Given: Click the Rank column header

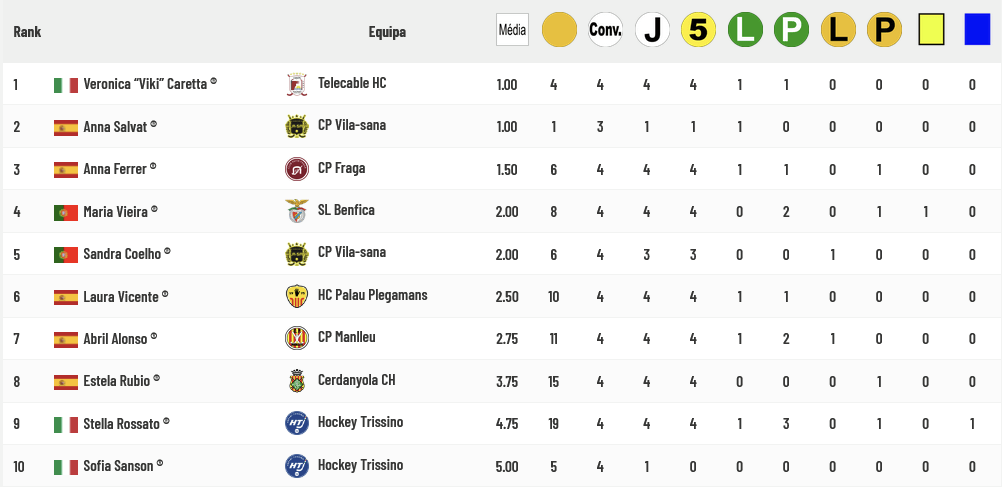Looking at the screenshot, I should pos(27,32).
